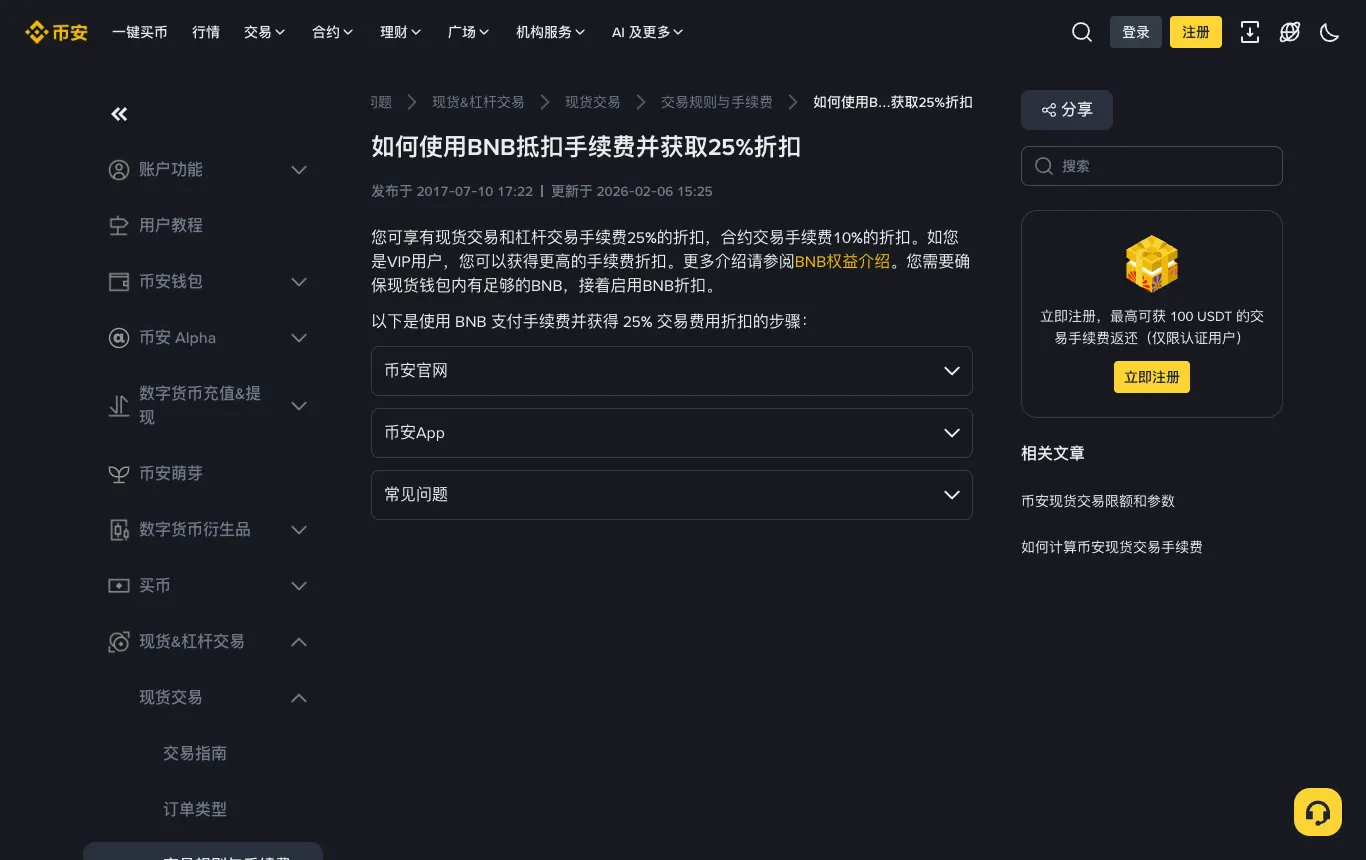
Task: Collapse the 现货交易 subsection chevron
Action: click(299, 698)
